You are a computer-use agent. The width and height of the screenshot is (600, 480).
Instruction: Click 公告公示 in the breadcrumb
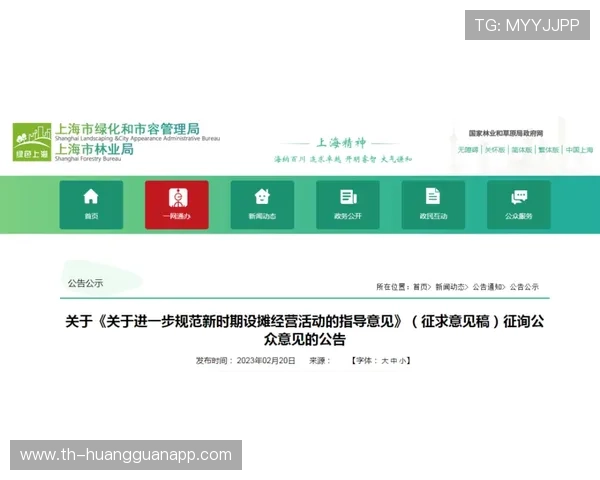point(524,287)
